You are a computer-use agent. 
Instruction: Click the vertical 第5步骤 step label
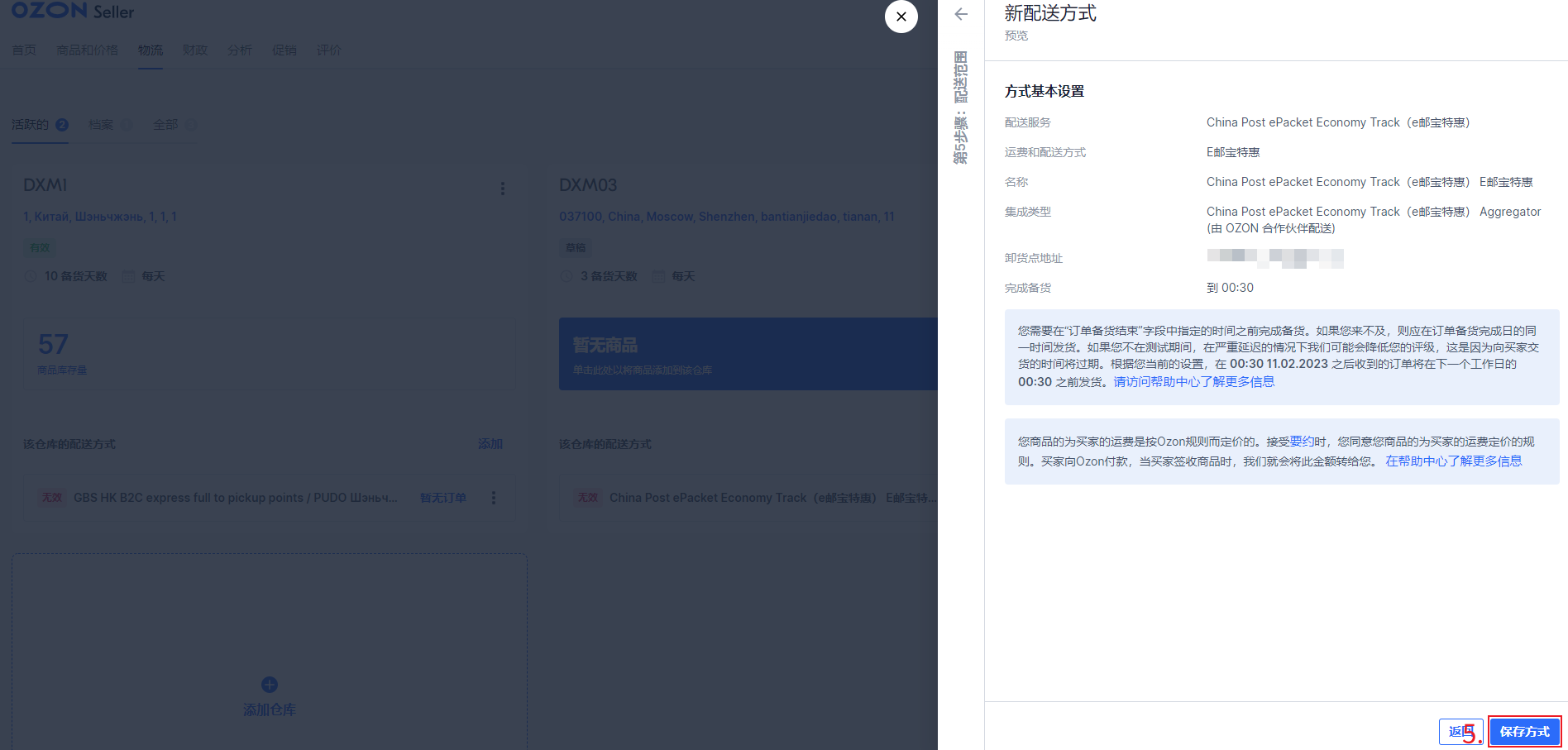[961, 107]
